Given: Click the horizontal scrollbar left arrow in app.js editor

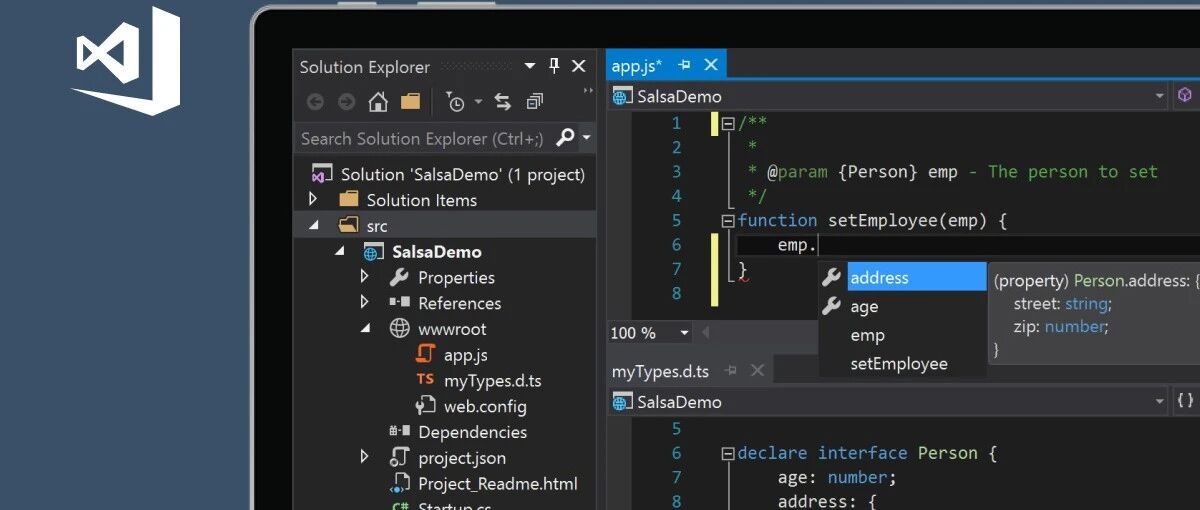Looking at the screenshot, I should (x=706, y=333).
